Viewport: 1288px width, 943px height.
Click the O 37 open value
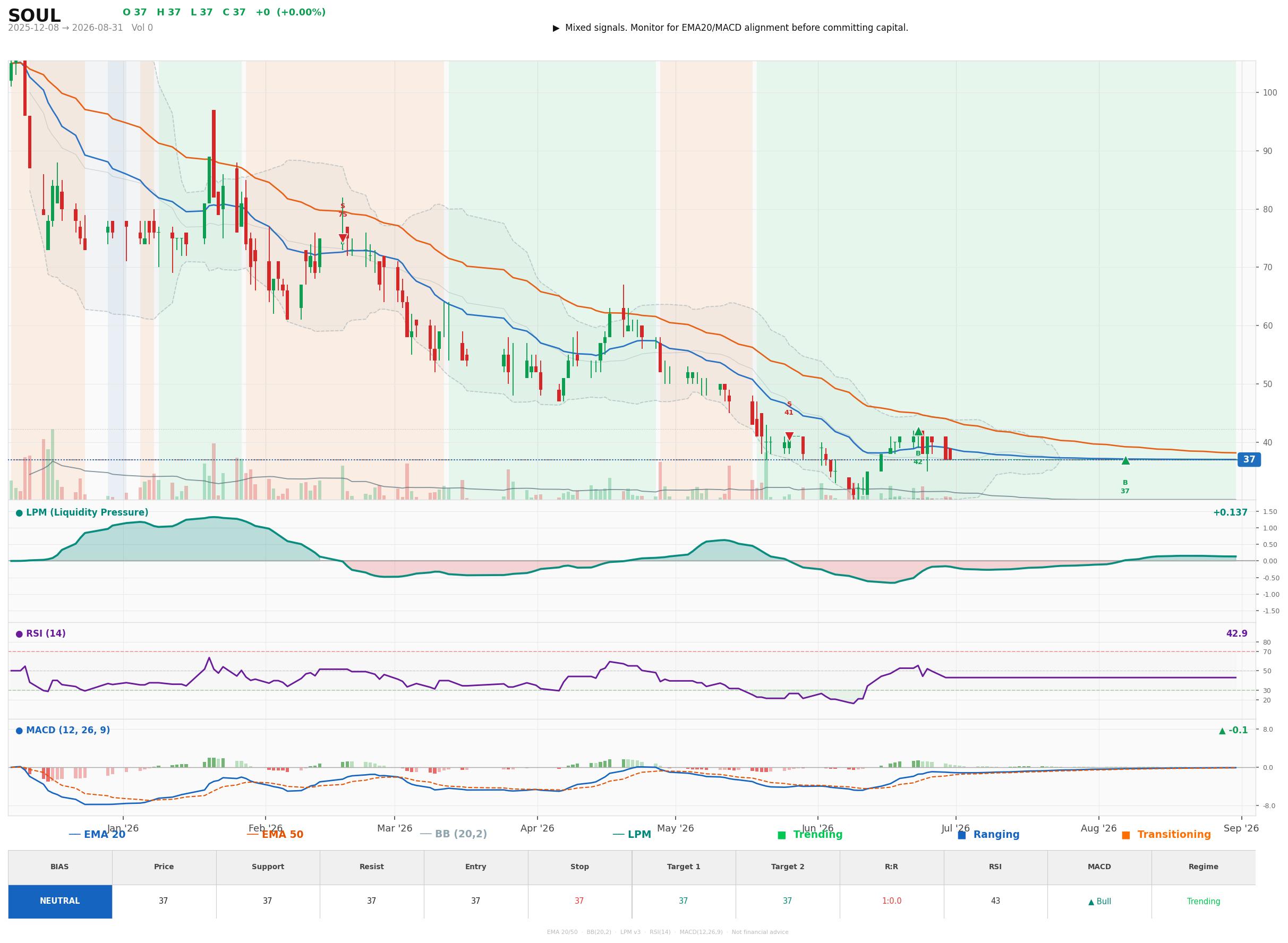(x=135, y=13)
